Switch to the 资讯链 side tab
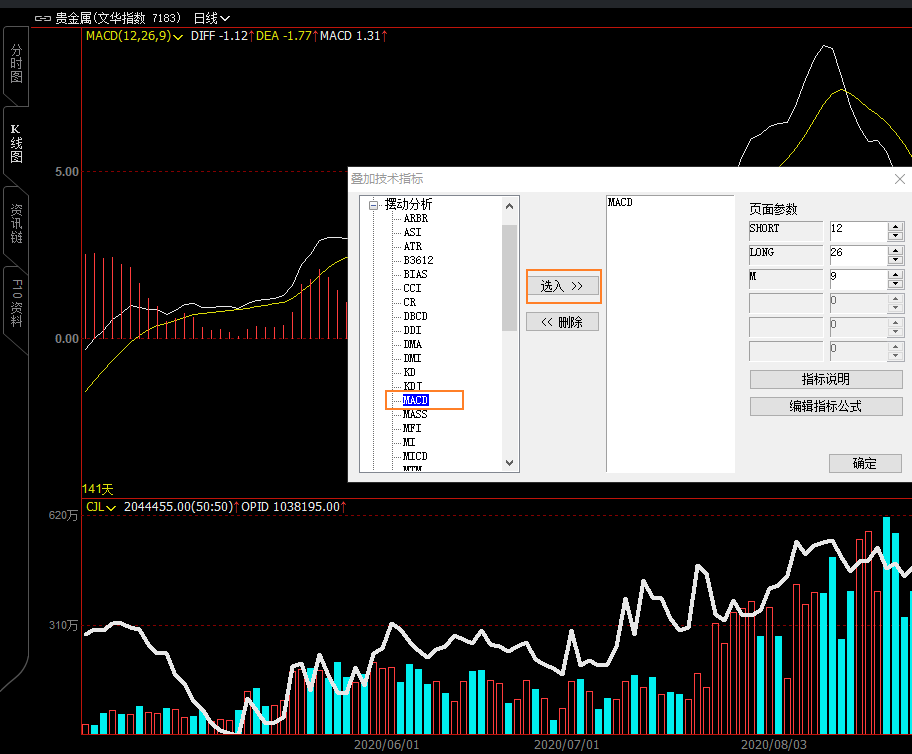This screenshot has width=912, height=754. (16, 225)
